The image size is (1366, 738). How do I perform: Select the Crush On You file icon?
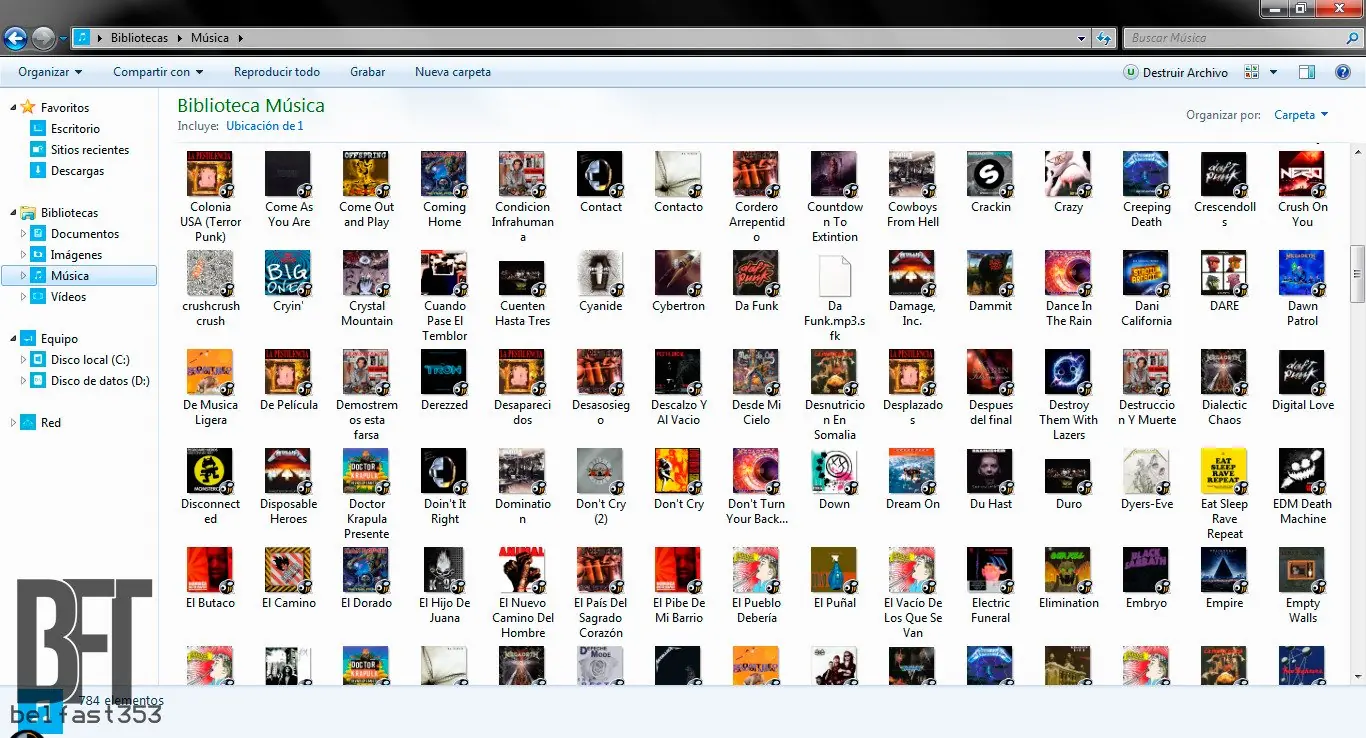[x=1302, y=174]
